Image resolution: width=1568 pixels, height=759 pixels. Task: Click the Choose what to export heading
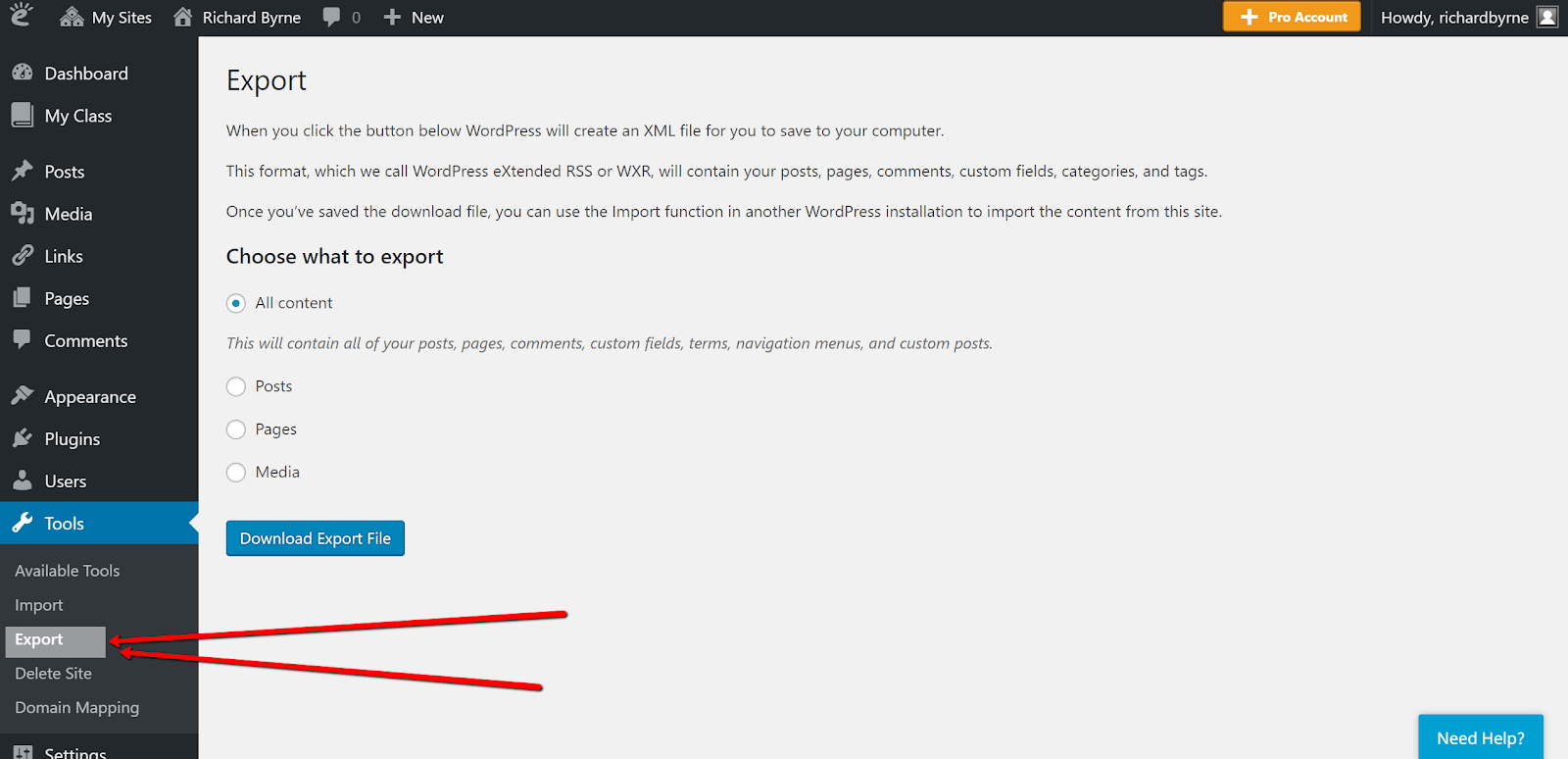point(335,257)
